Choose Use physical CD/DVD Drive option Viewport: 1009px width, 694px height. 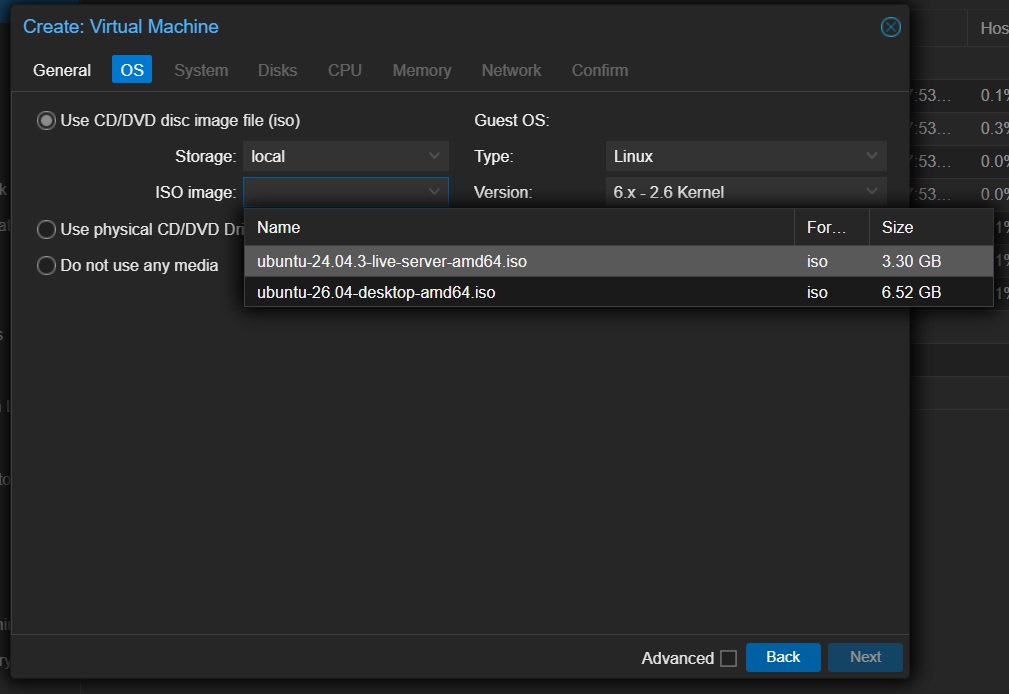pyautogui.click(x=46, y=229)
